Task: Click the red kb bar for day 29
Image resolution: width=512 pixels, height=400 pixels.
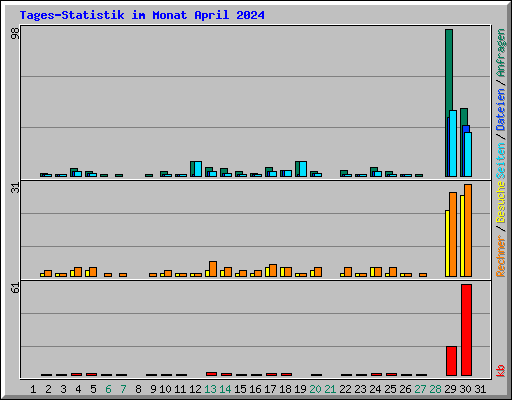Action: point(451,361)
